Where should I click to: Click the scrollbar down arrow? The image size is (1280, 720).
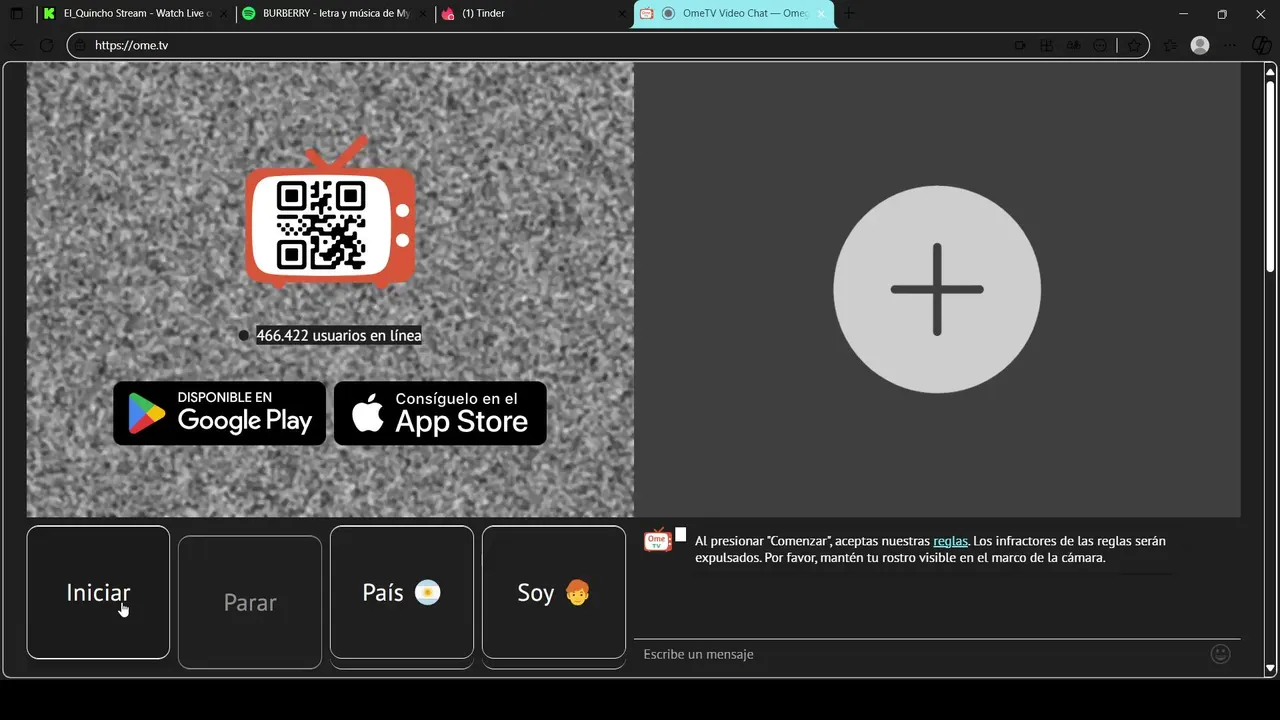coord(1270,668)
